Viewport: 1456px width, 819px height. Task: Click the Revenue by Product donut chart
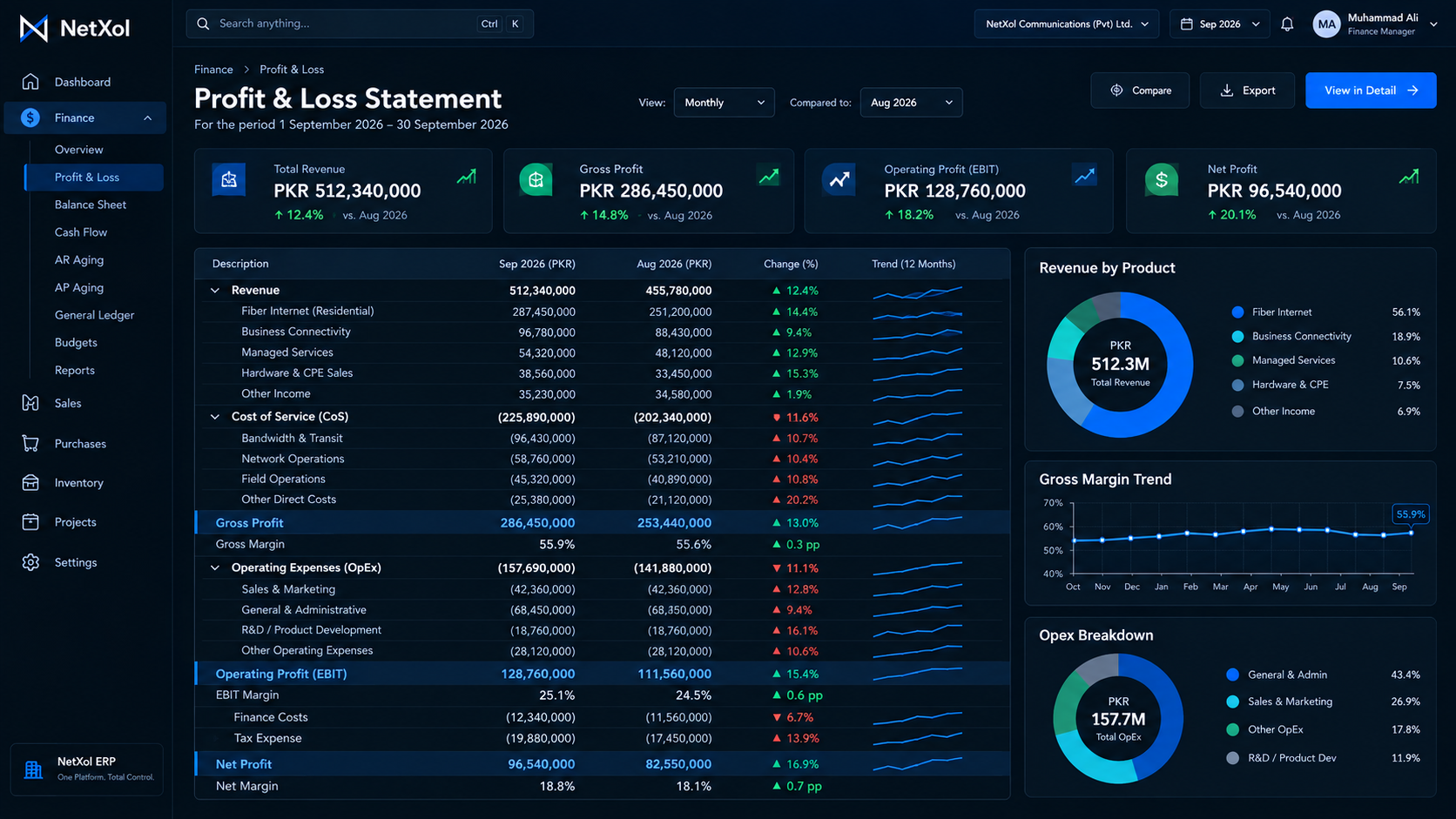click(1120, 365)
